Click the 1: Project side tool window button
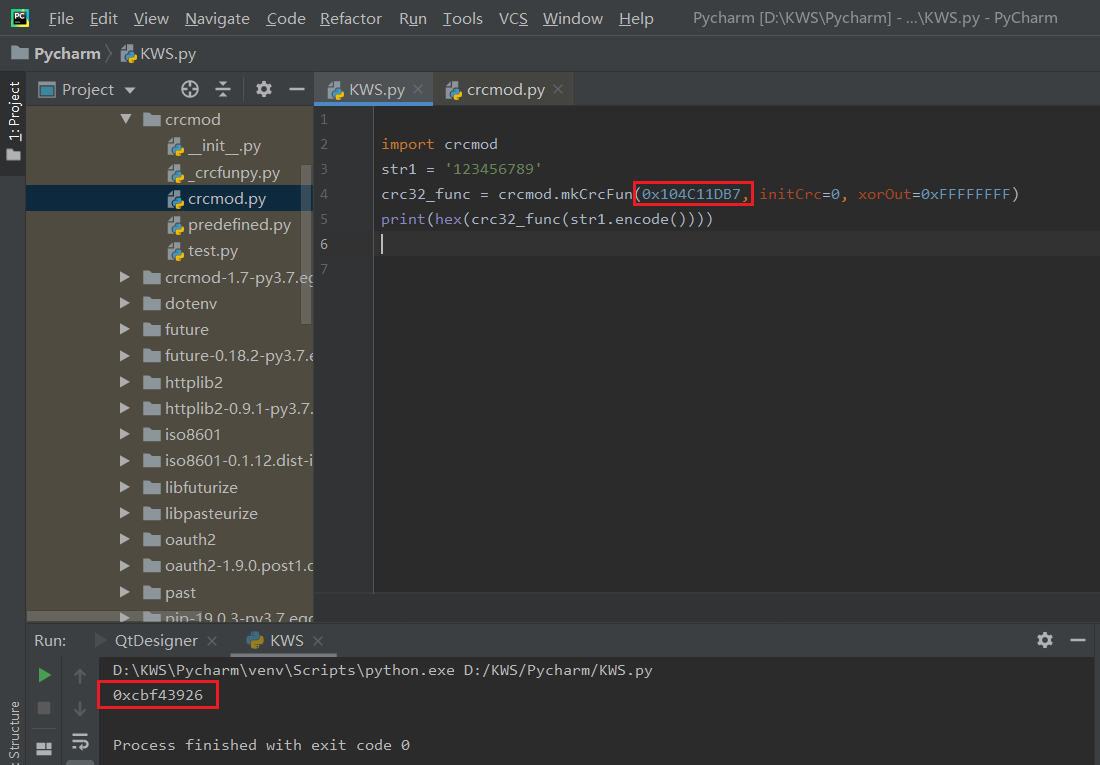 (x=13, y=121)
